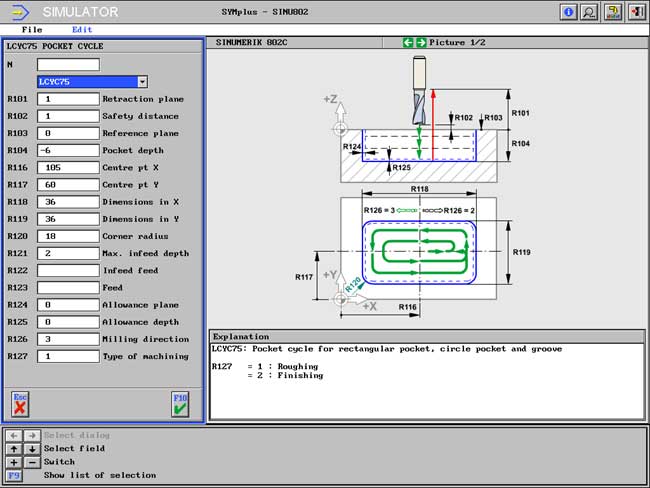Click the plus Switch key button
Viewport: 650px width, 488px height.
(x=13, y=462)
